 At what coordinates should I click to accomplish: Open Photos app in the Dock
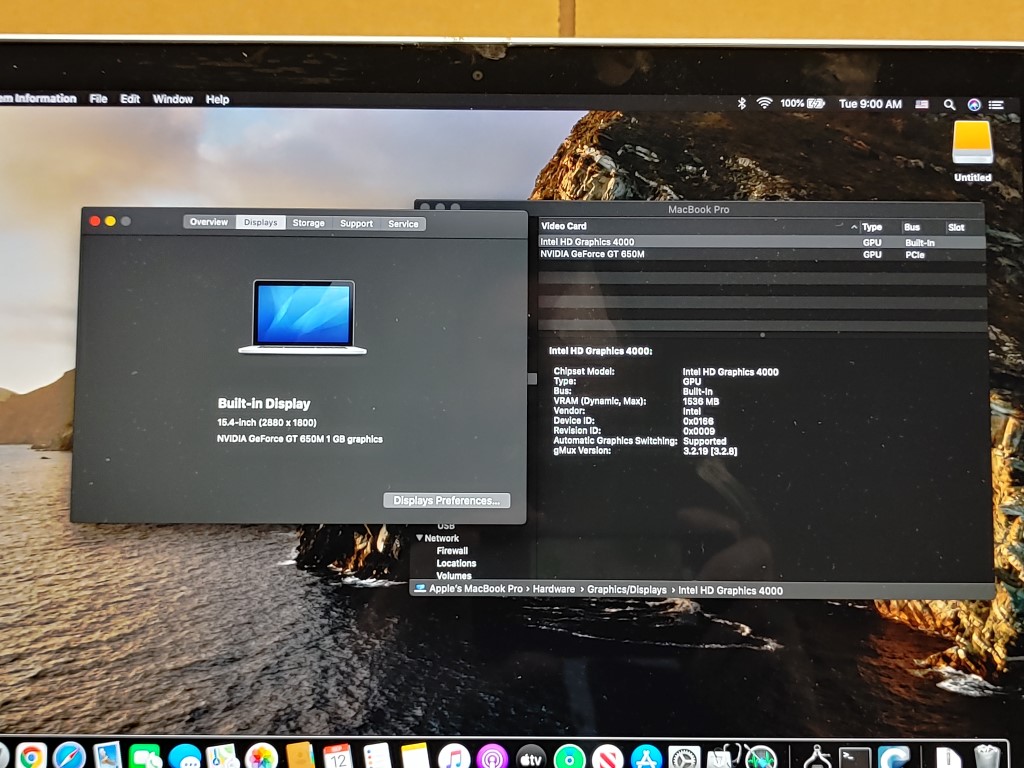click(x=261, y=757)
